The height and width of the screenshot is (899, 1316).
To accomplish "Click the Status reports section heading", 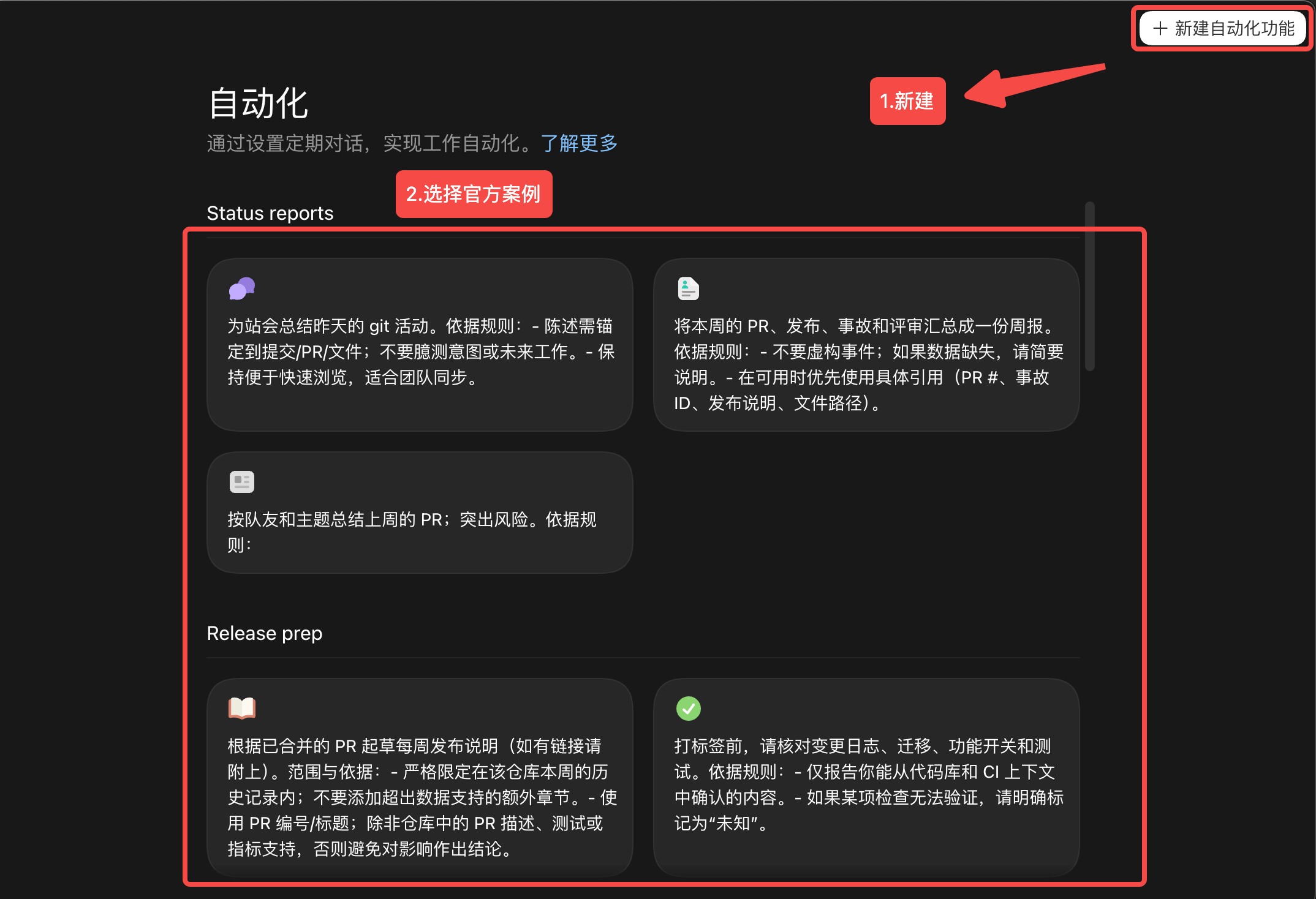I will (270, 213).
